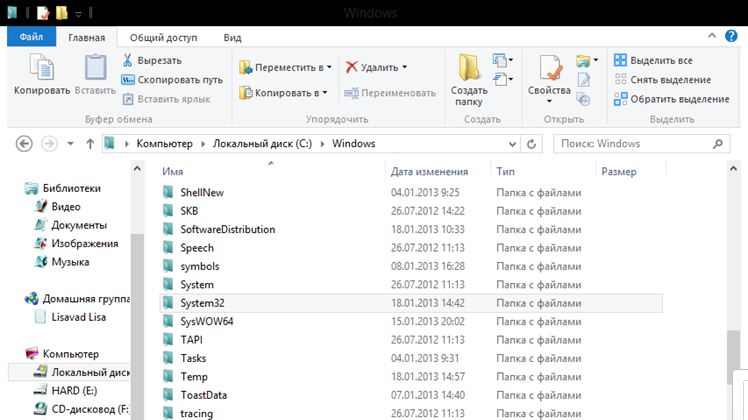Click the back navigation arrow button
748x420 pixels.
(24, 144)
